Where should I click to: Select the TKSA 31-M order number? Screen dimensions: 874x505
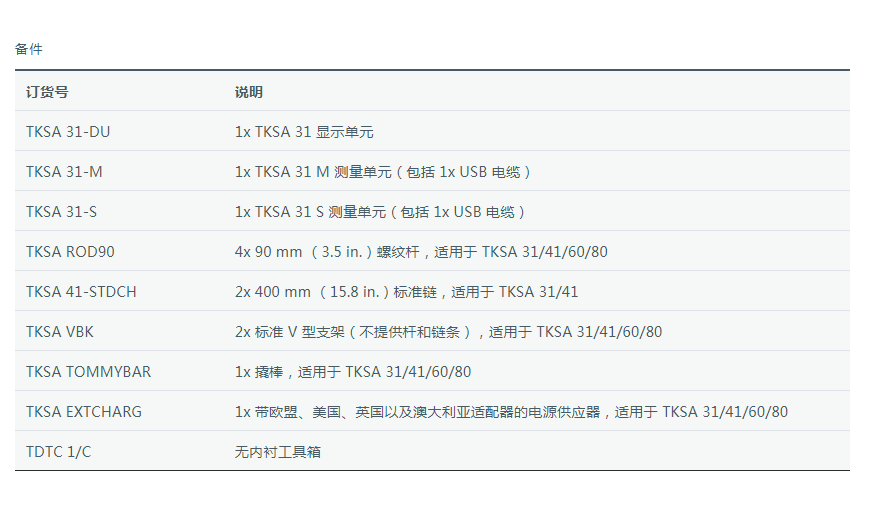[64, 172]
